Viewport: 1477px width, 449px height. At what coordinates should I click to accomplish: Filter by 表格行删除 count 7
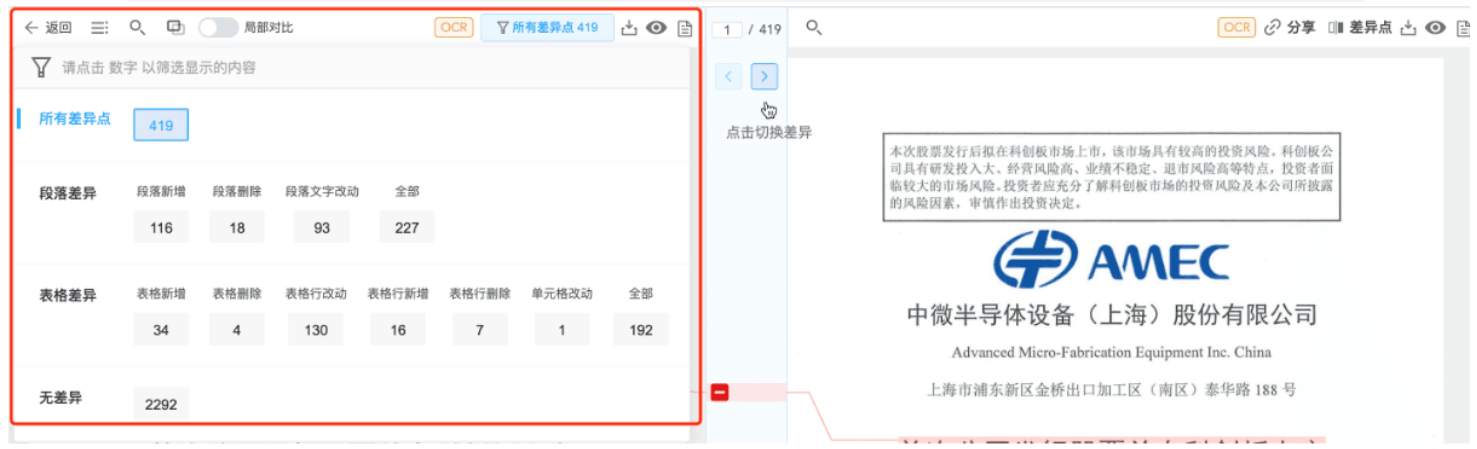tap(480, 329)
